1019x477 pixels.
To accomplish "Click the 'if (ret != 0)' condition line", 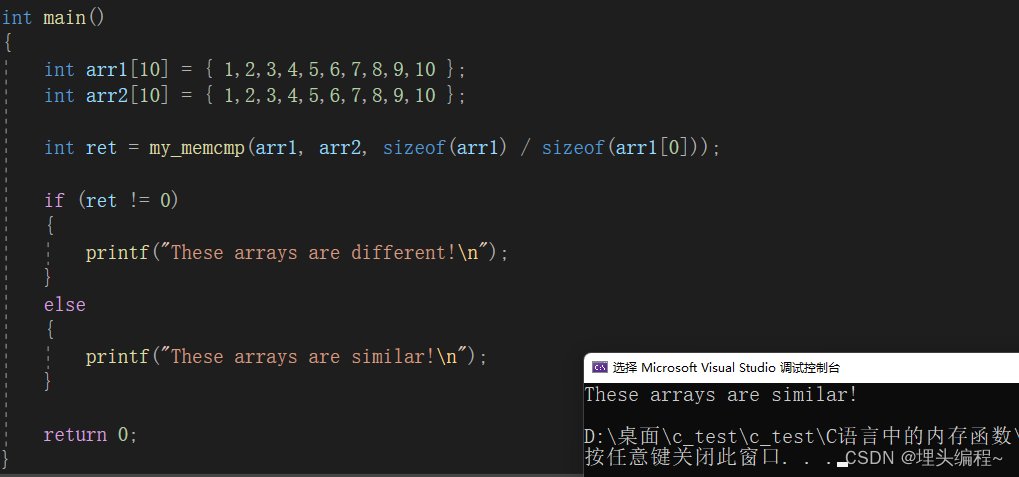I will coord(111,200).
